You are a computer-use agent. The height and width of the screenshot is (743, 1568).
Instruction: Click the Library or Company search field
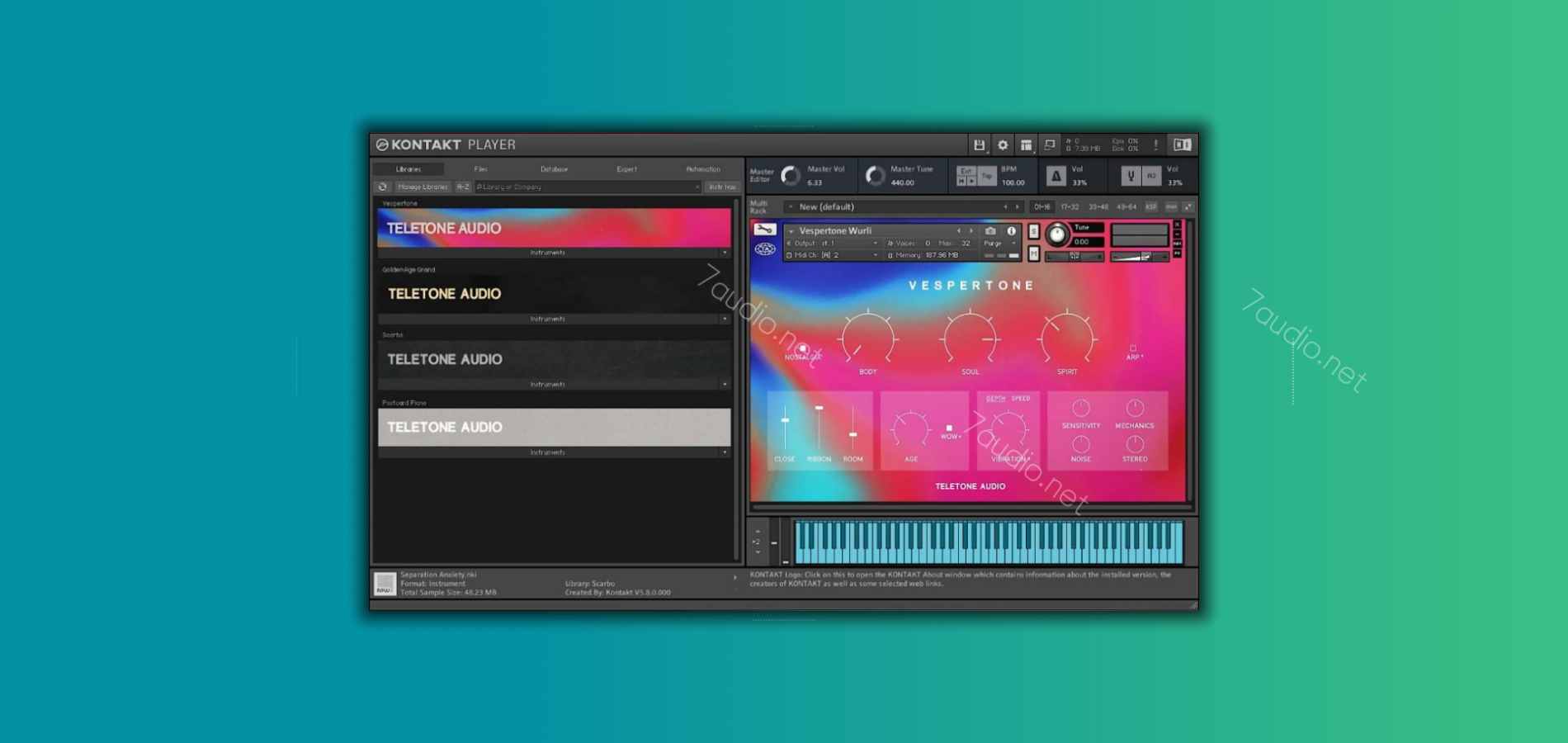pyautogui.click(x=588, y=187)
